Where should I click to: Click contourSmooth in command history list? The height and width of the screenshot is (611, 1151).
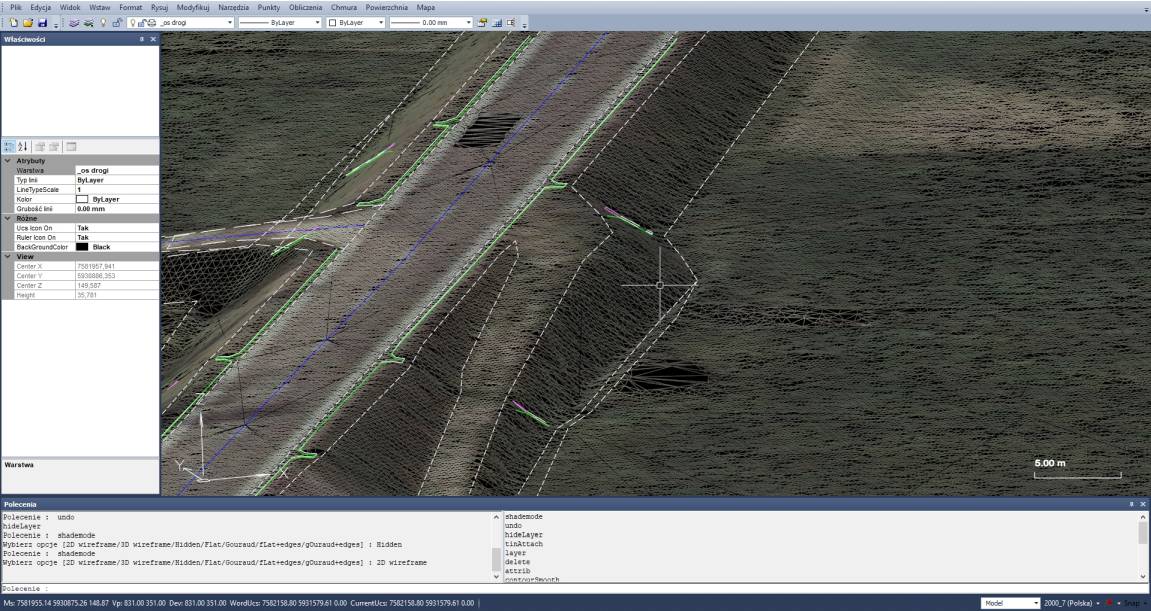[x=532, y=579]
